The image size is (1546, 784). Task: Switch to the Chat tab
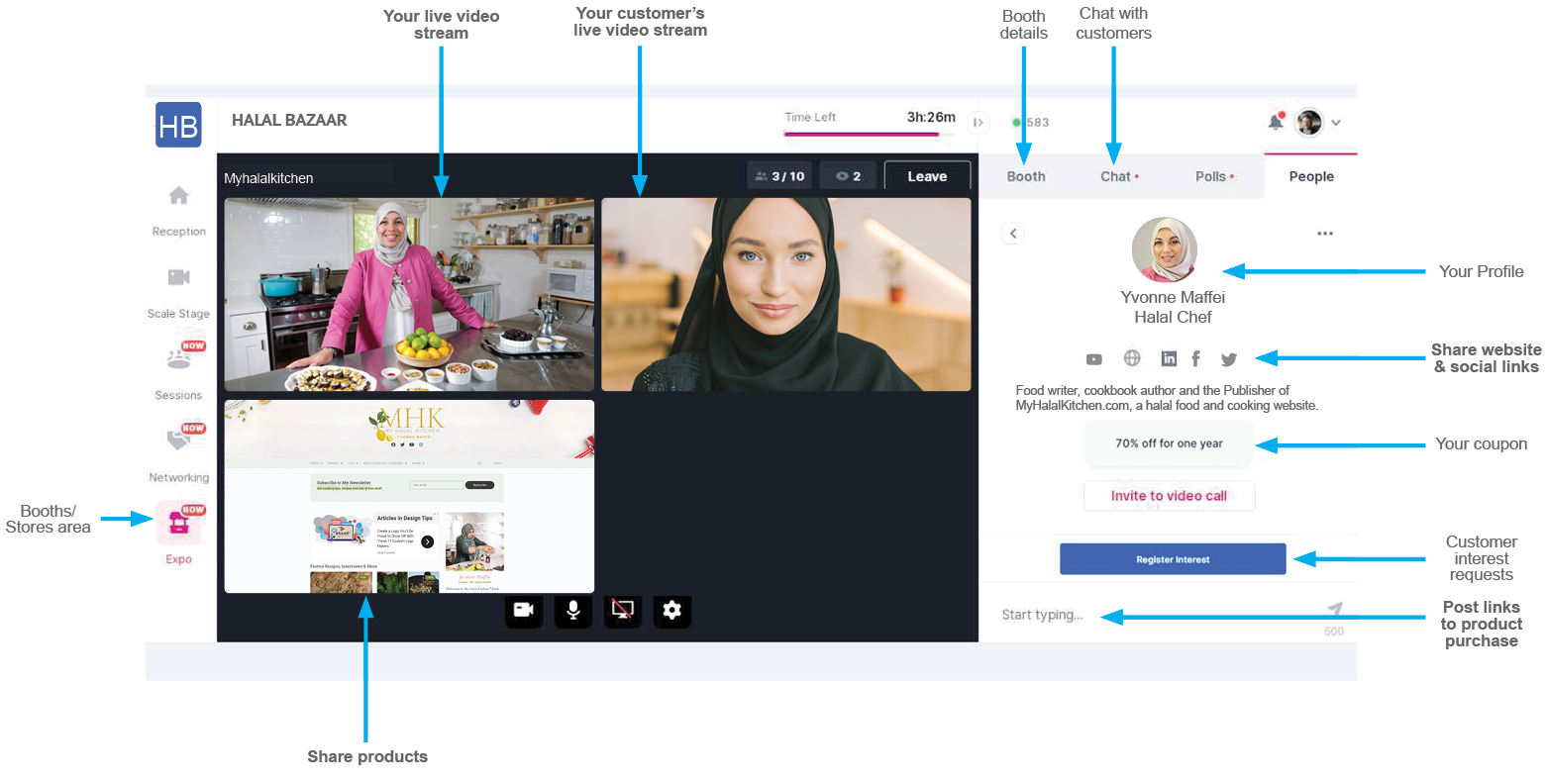click(x=1119, y=176)
